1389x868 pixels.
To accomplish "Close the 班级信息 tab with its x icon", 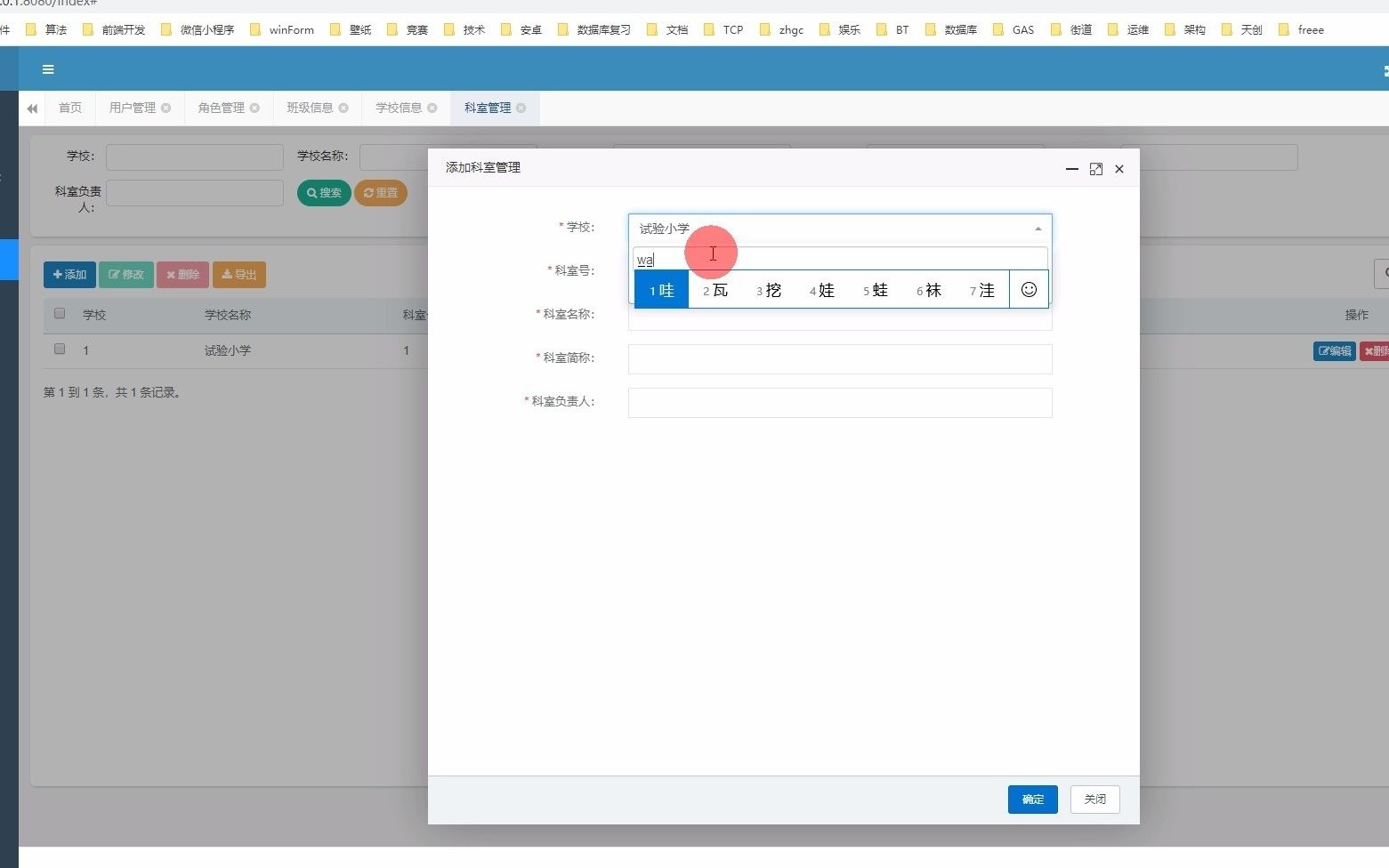I will 343,108.
